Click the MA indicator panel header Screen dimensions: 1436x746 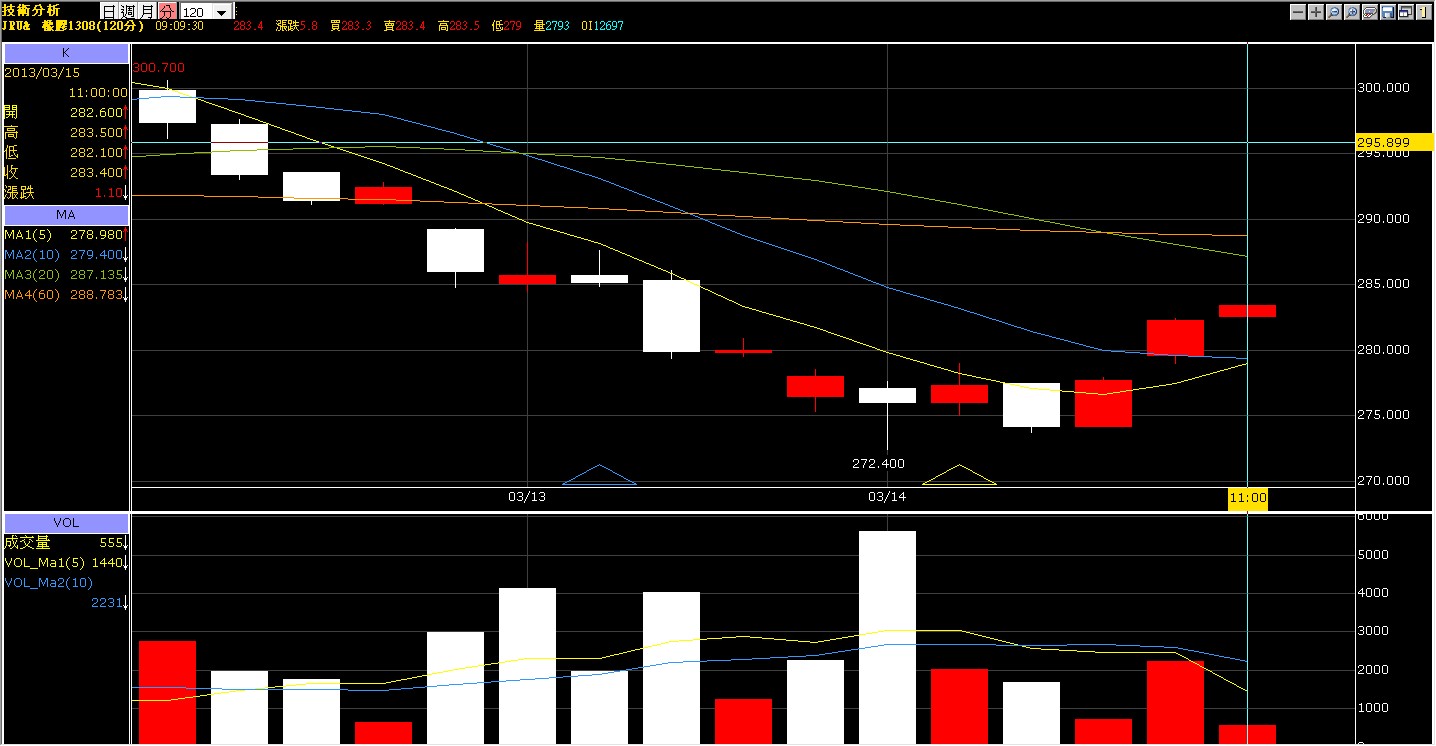[66, 215]
